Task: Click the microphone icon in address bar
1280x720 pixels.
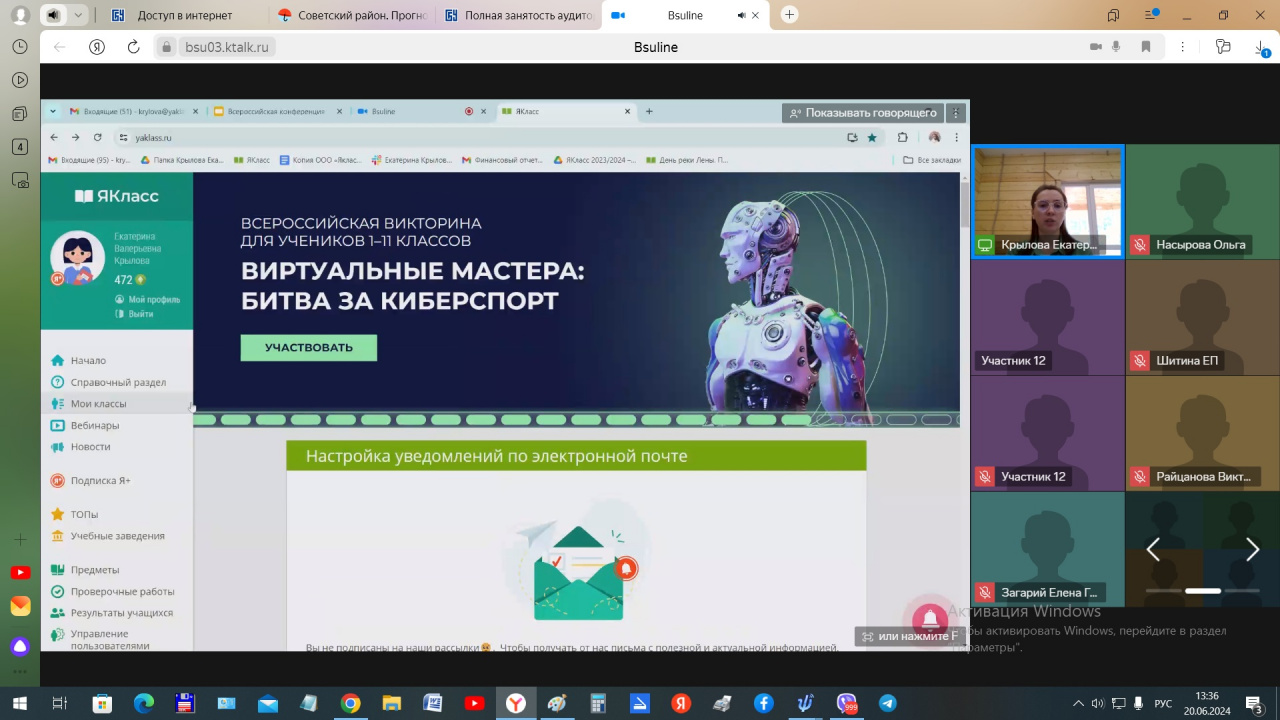Action: (x=1116, y=47)
